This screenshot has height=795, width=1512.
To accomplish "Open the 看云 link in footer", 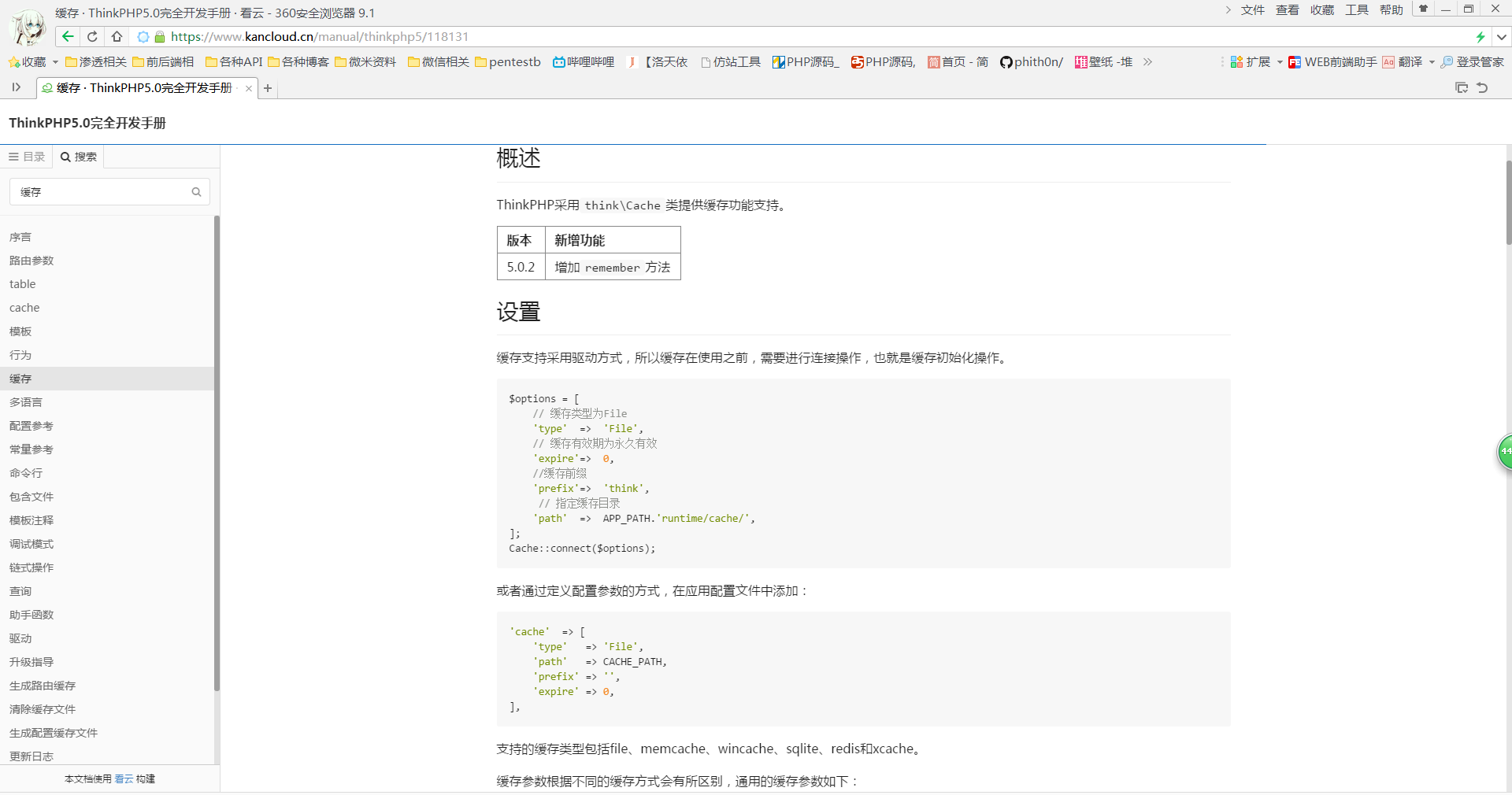I will pyautogui.click(x=124, y=778).
